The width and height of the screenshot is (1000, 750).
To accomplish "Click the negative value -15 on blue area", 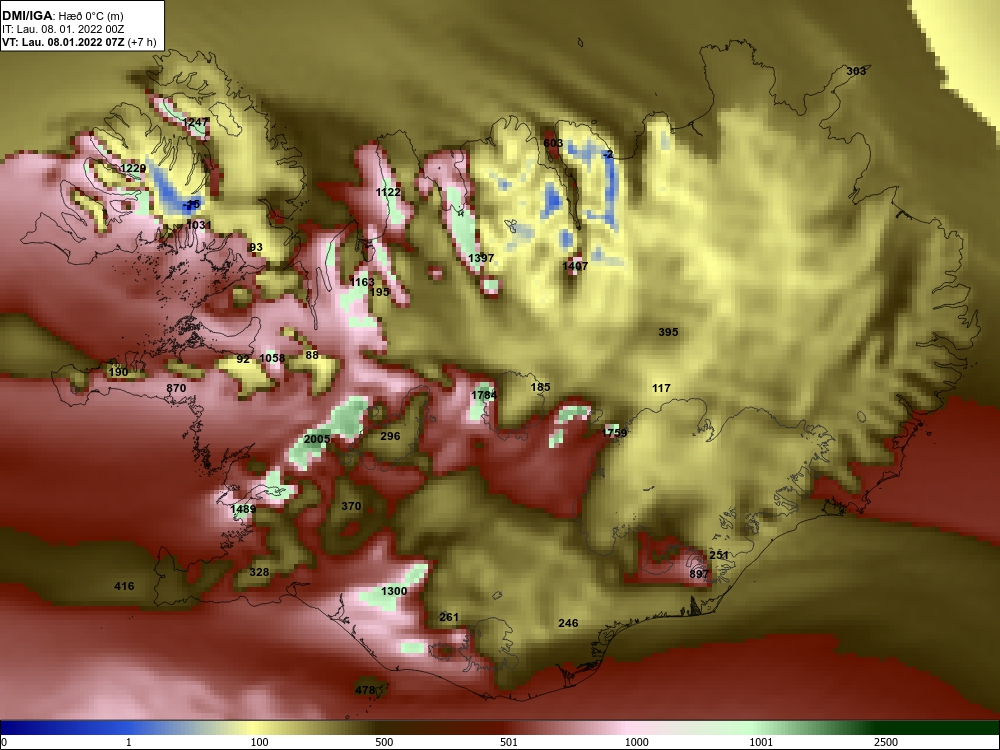I will (191, 204).
